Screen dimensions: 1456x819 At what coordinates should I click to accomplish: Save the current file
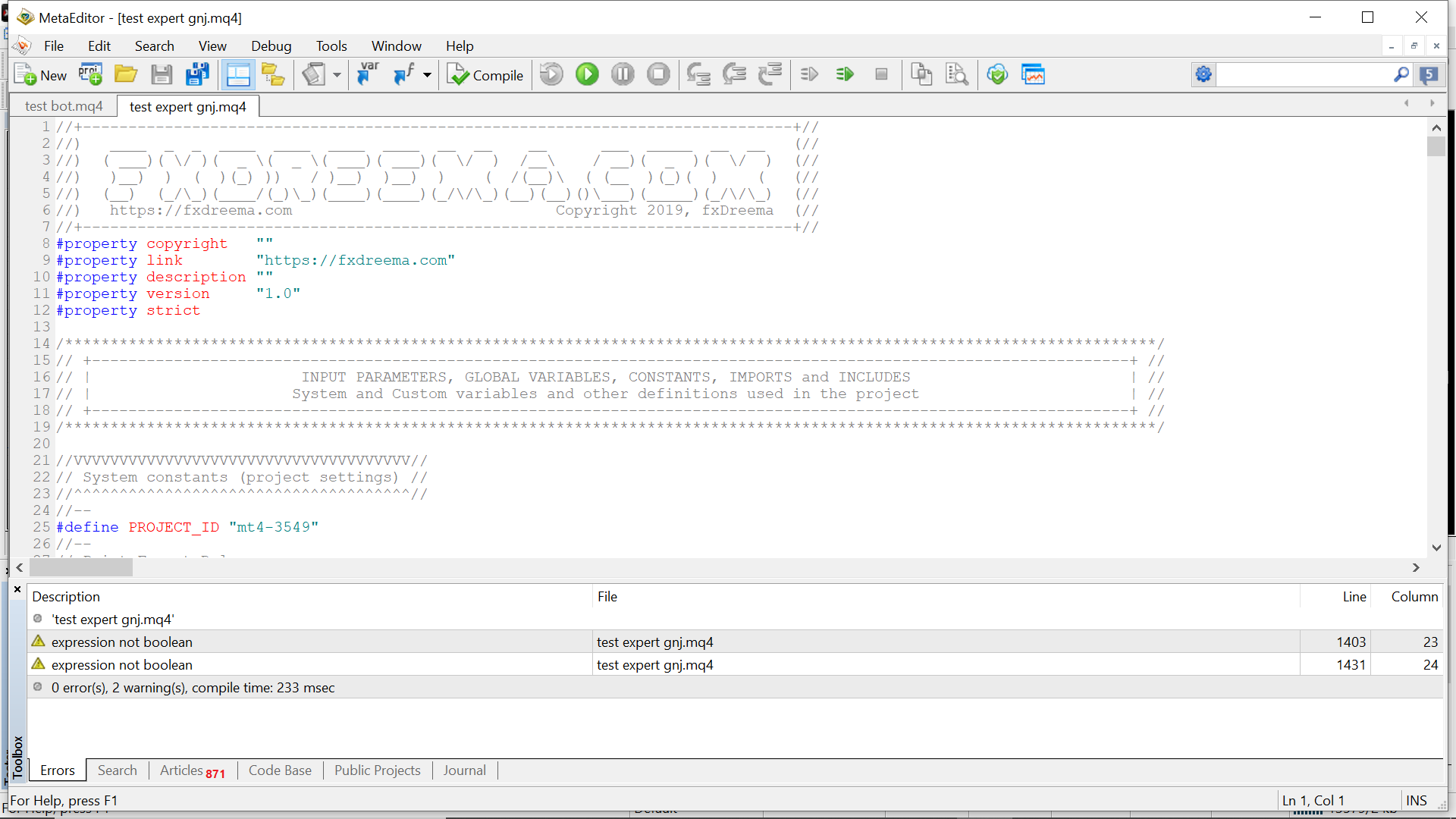[x=162, y=74]
